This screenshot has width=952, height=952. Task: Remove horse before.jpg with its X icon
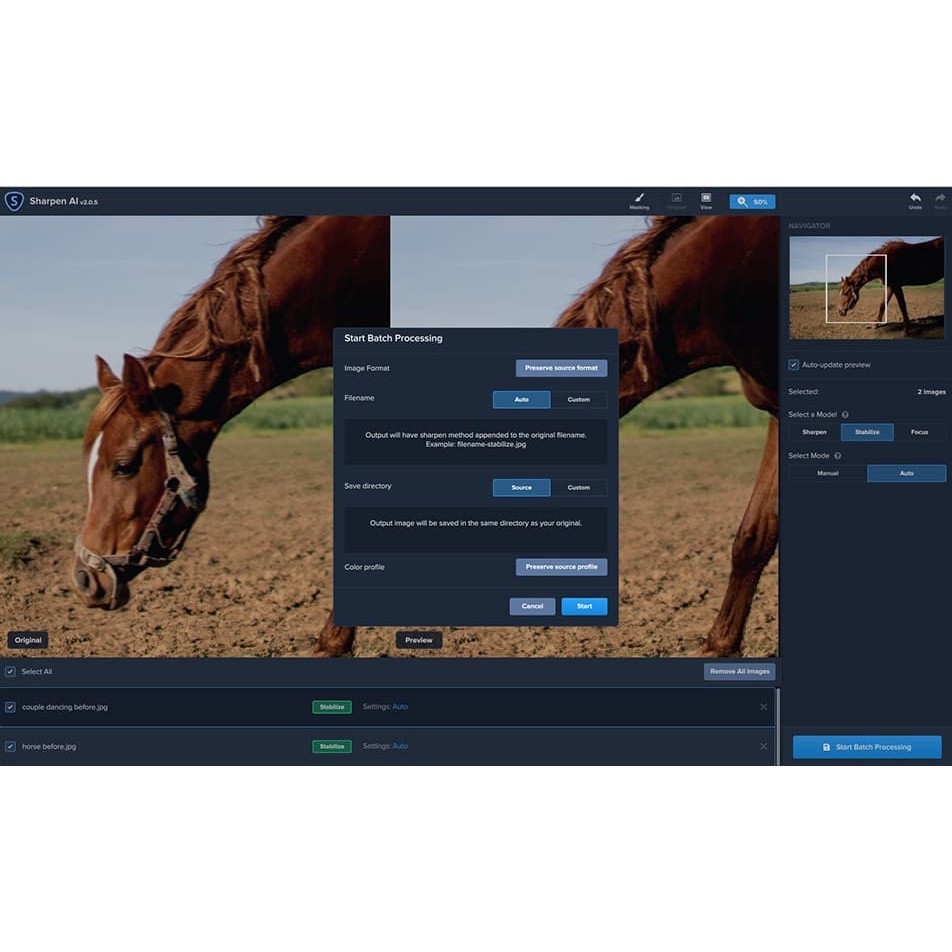point(764,746)
